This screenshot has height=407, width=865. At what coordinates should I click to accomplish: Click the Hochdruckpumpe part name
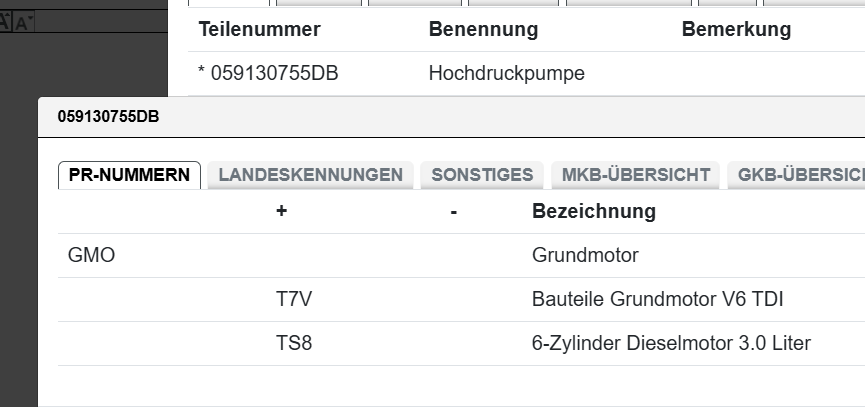click(x=506, y=73)
